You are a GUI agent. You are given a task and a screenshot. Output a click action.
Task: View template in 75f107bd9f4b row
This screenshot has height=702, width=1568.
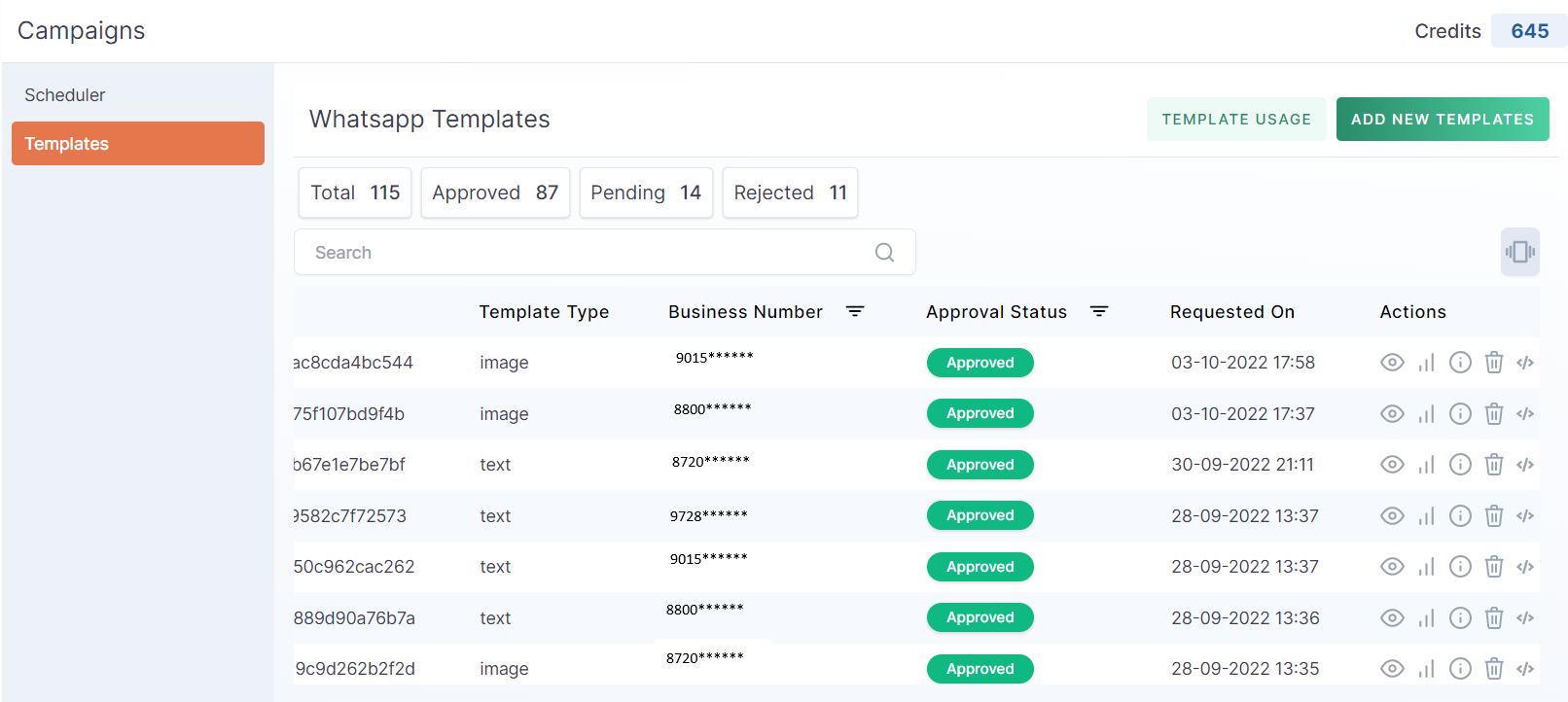(x=1392, y=413)
